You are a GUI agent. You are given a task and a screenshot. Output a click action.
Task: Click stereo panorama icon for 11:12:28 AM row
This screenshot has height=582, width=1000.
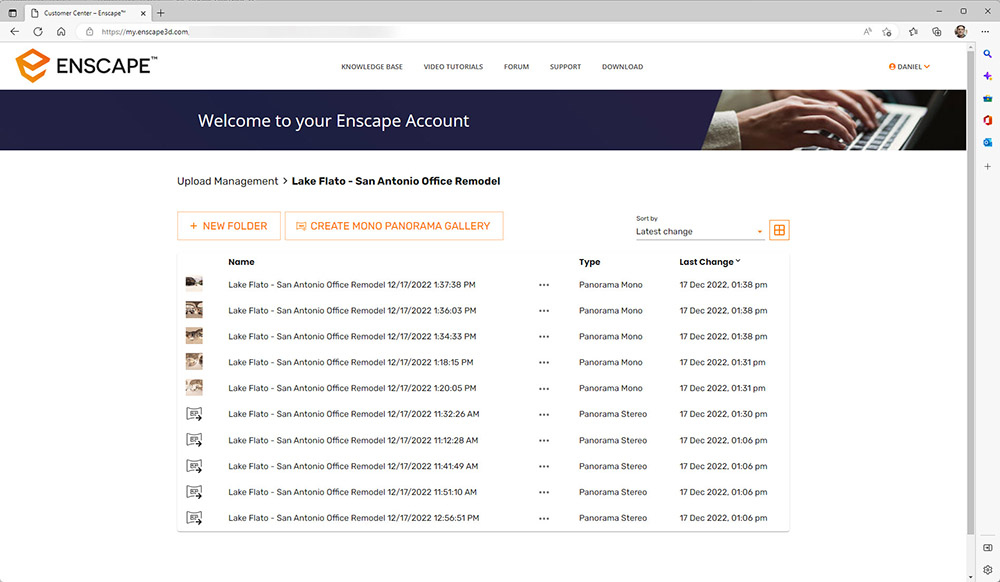click(194, 440)
